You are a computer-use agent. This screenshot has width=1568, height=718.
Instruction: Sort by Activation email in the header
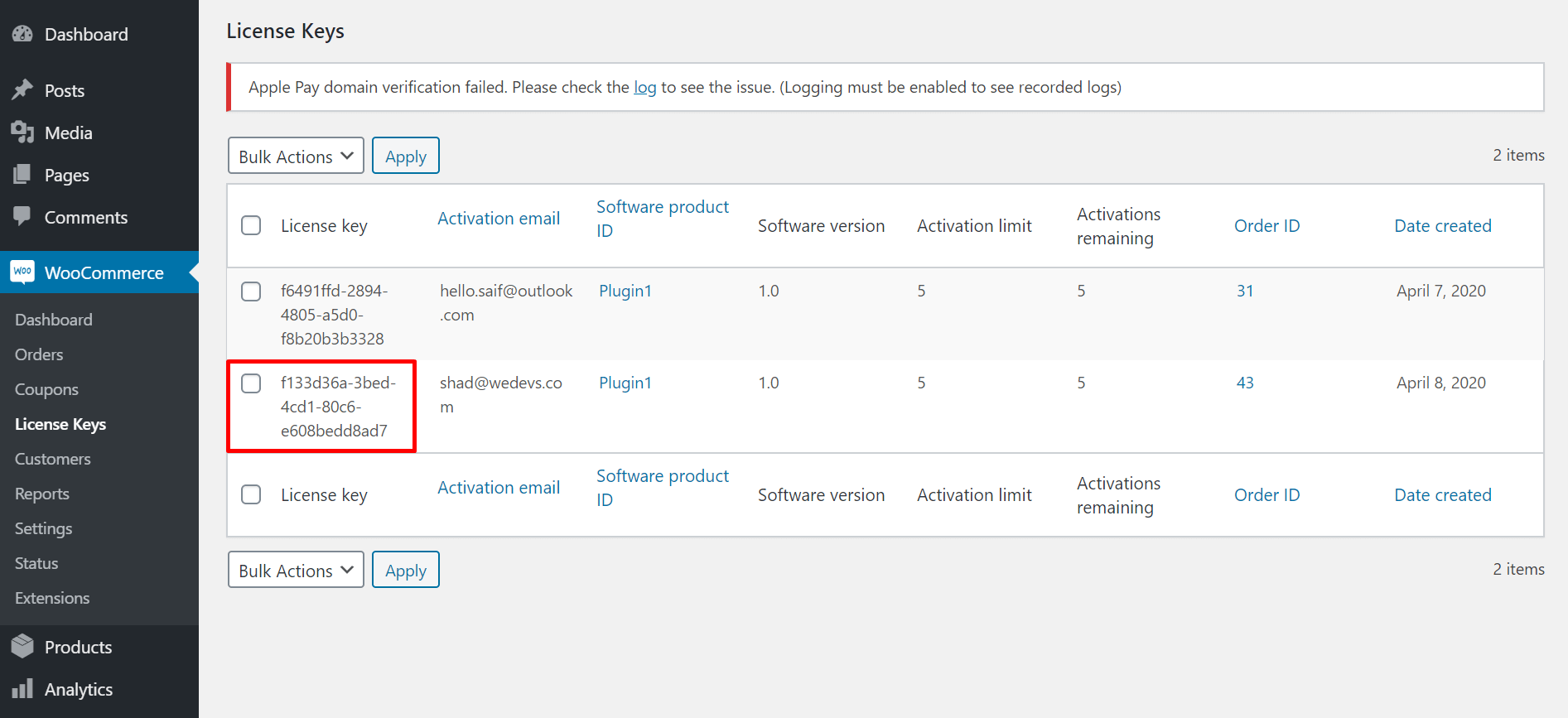tap(499, 219)
